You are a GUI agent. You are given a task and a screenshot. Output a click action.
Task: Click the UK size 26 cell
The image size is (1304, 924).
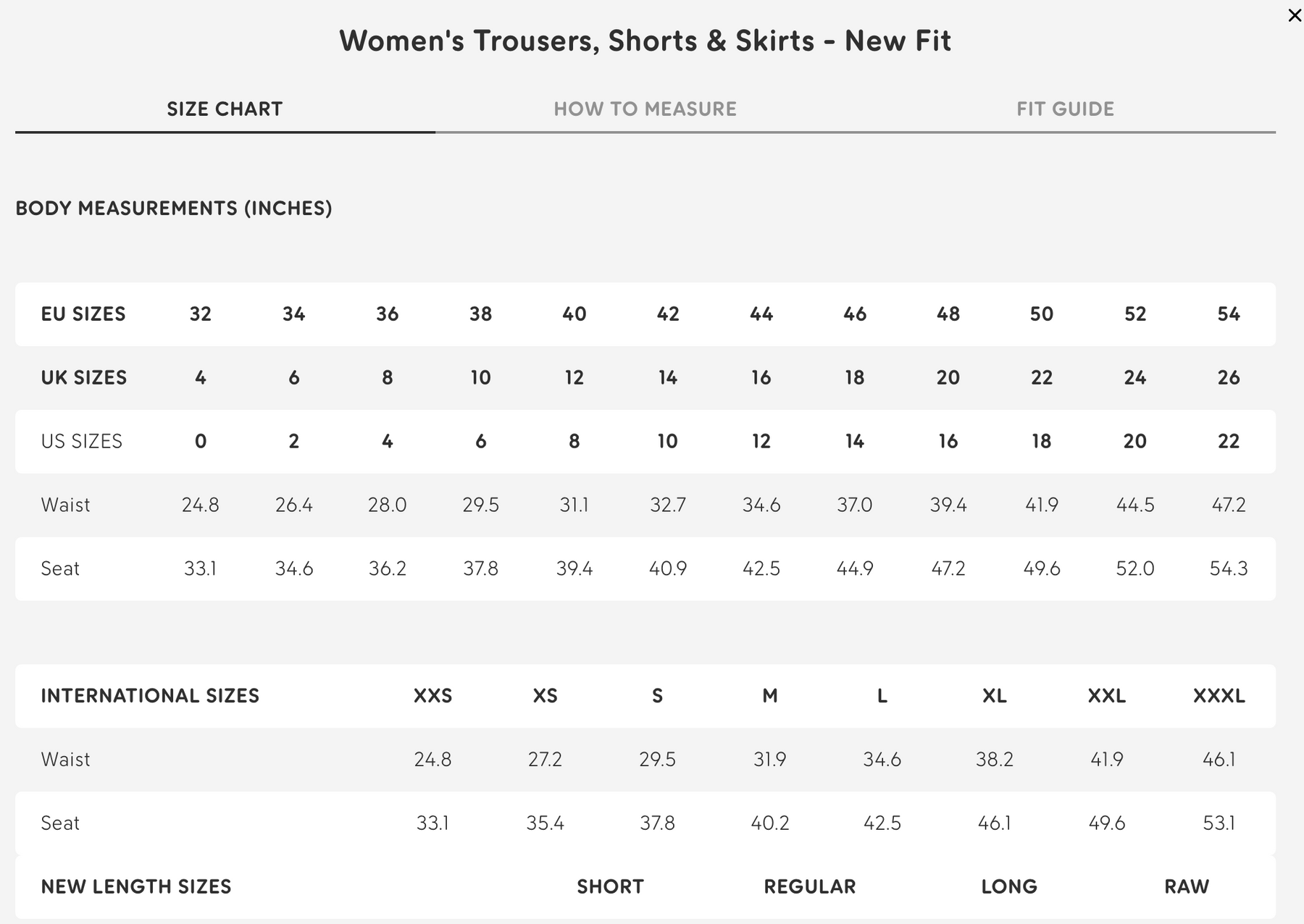click(x=1228, y=378)
